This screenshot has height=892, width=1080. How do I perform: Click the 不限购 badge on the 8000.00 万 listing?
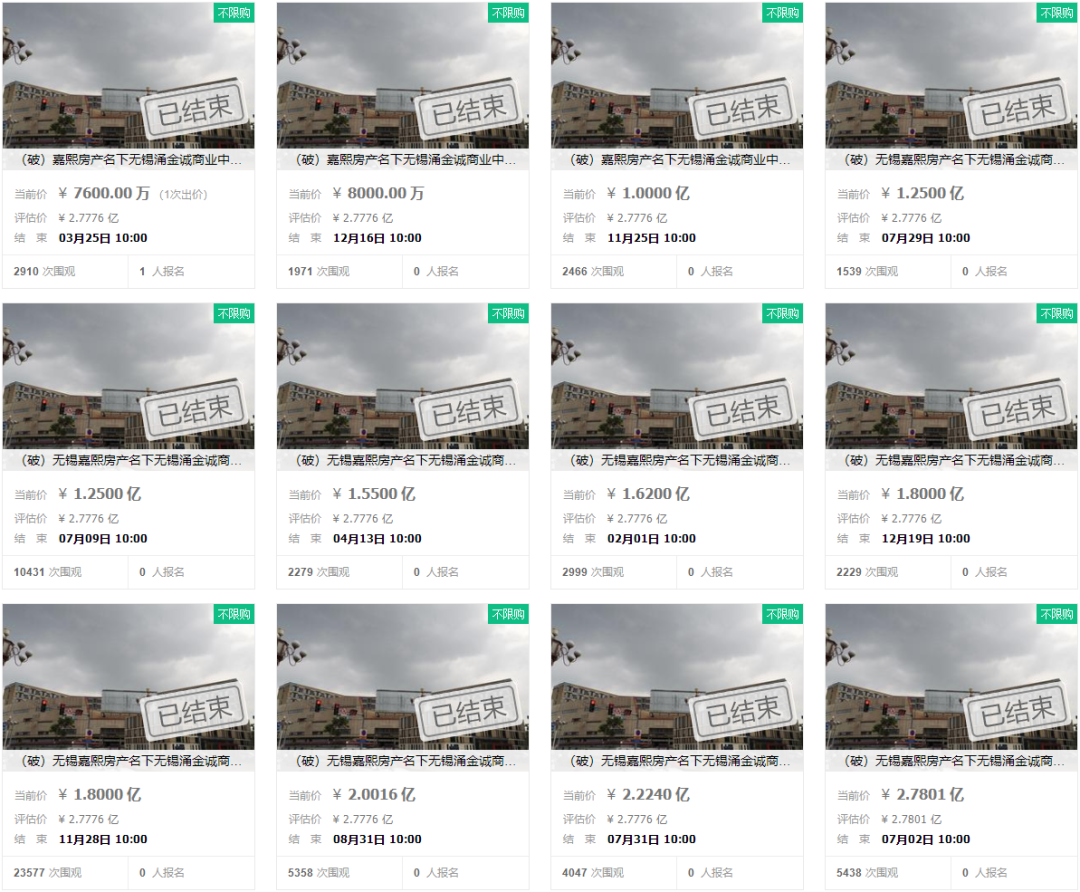(508, 12)
